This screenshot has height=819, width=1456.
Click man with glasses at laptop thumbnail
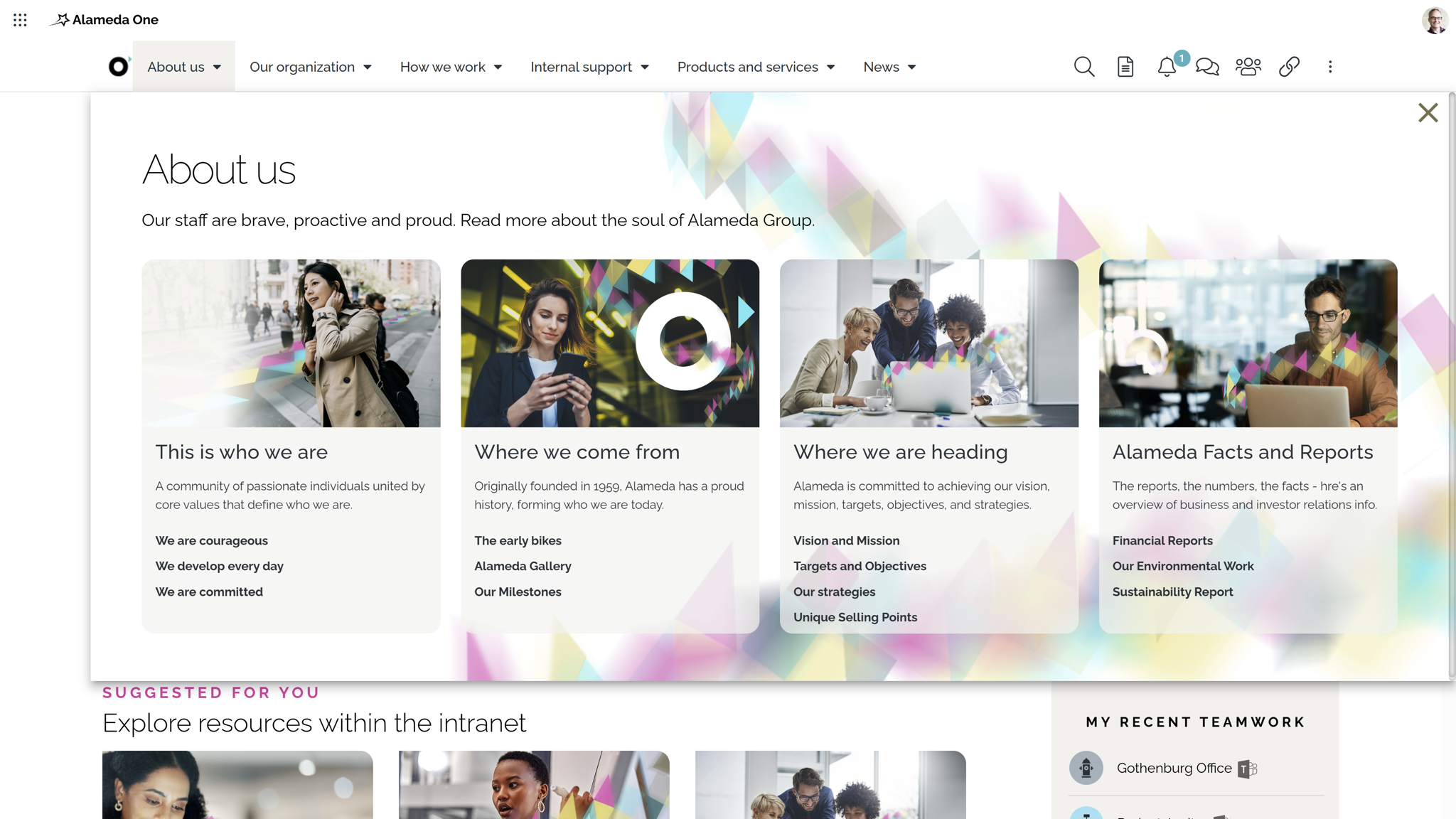click(x=1248, y=343)
